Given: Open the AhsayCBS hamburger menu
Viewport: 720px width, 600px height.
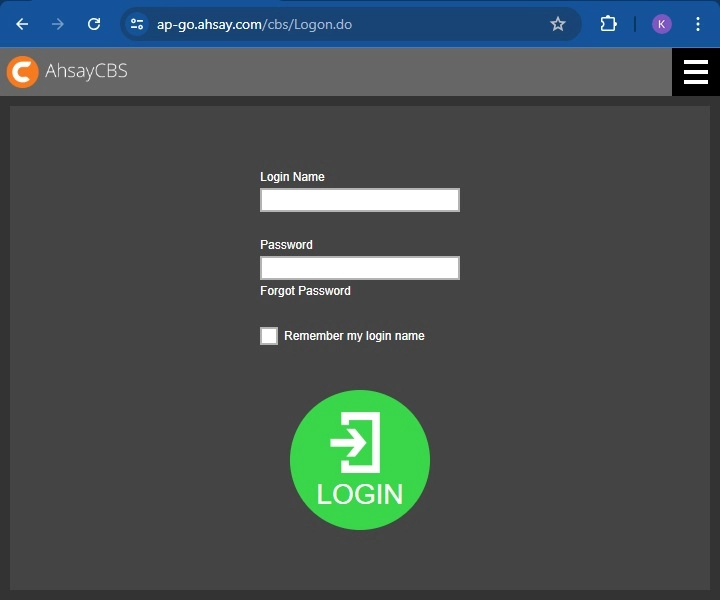Looking at the screenshot, I should (x=696, y=72).
